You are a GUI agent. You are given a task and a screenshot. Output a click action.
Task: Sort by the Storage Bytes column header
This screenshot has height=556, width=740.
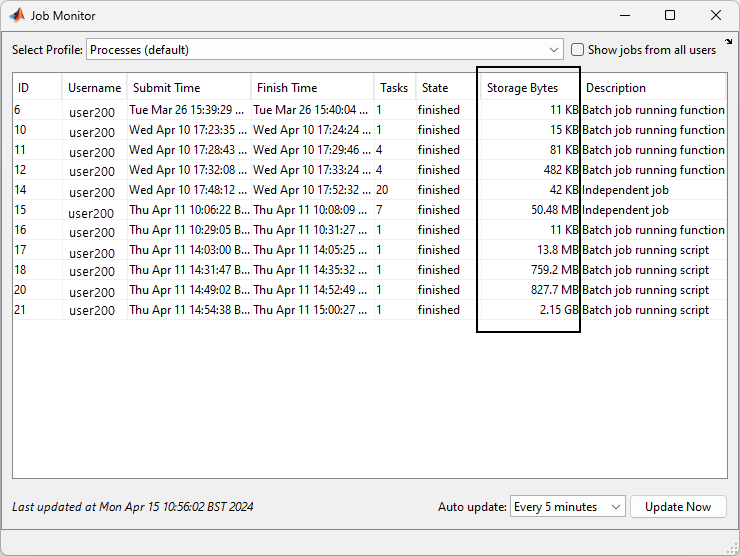(530, 88)
